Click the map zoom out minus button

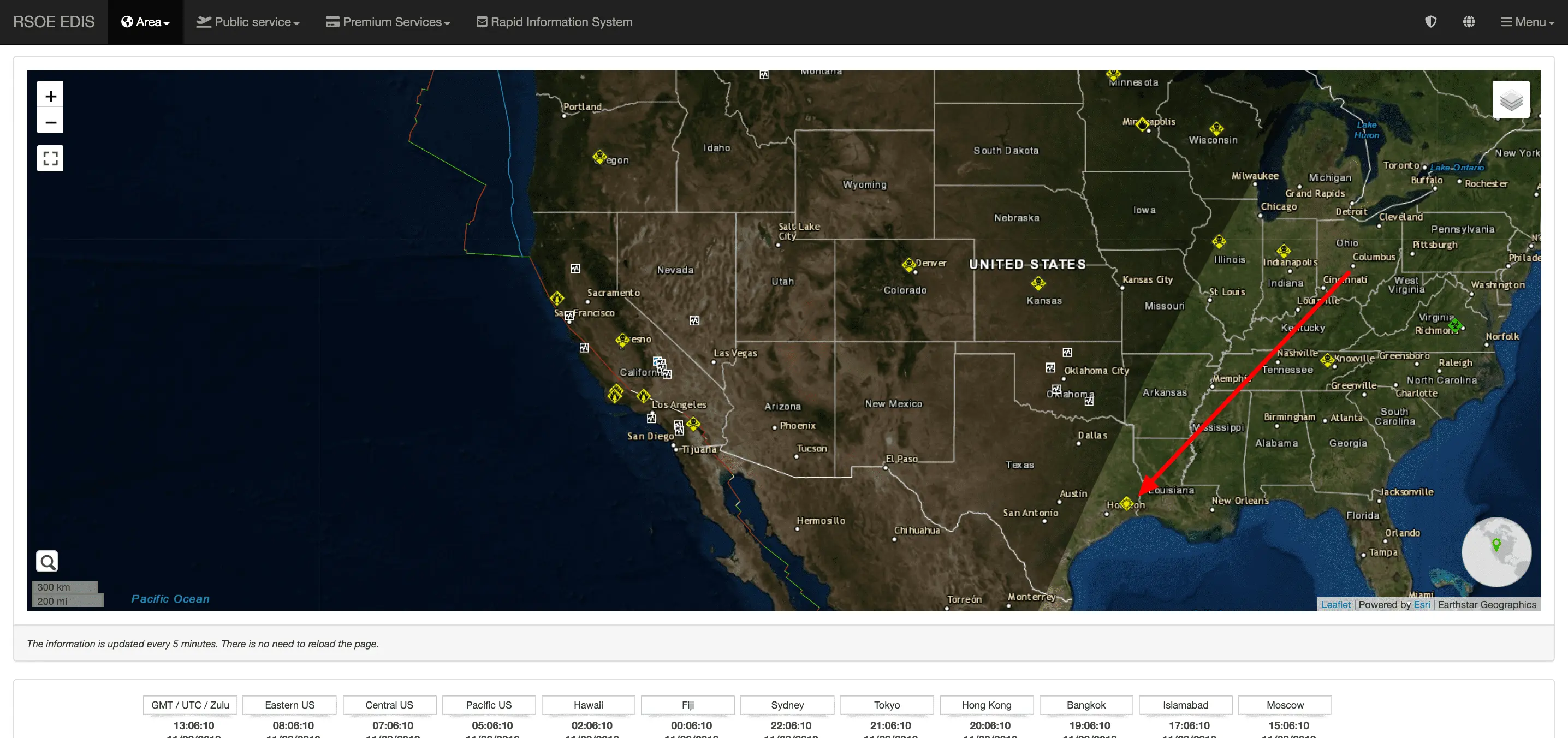click(x=51, y=122)
